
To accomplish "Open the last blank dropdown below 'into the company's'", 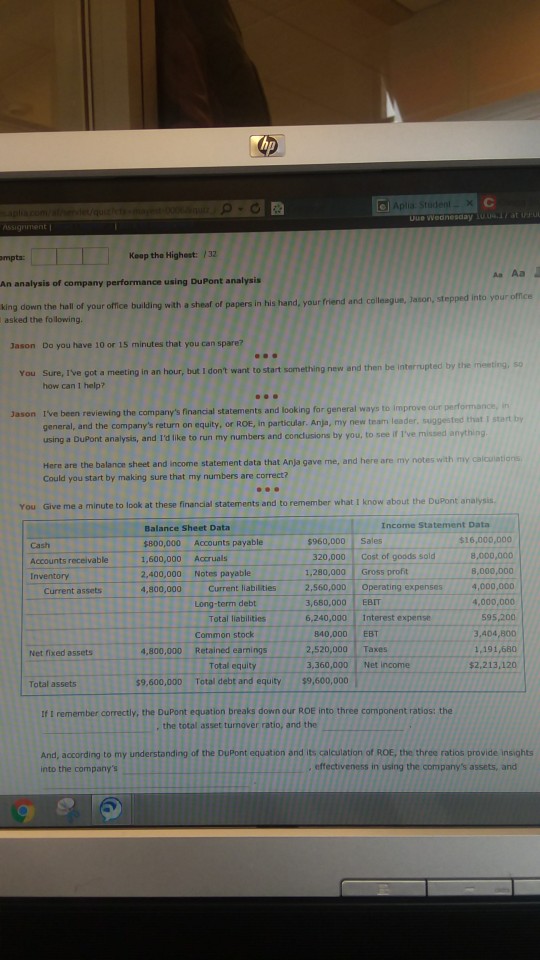I will tap(145, 781).
